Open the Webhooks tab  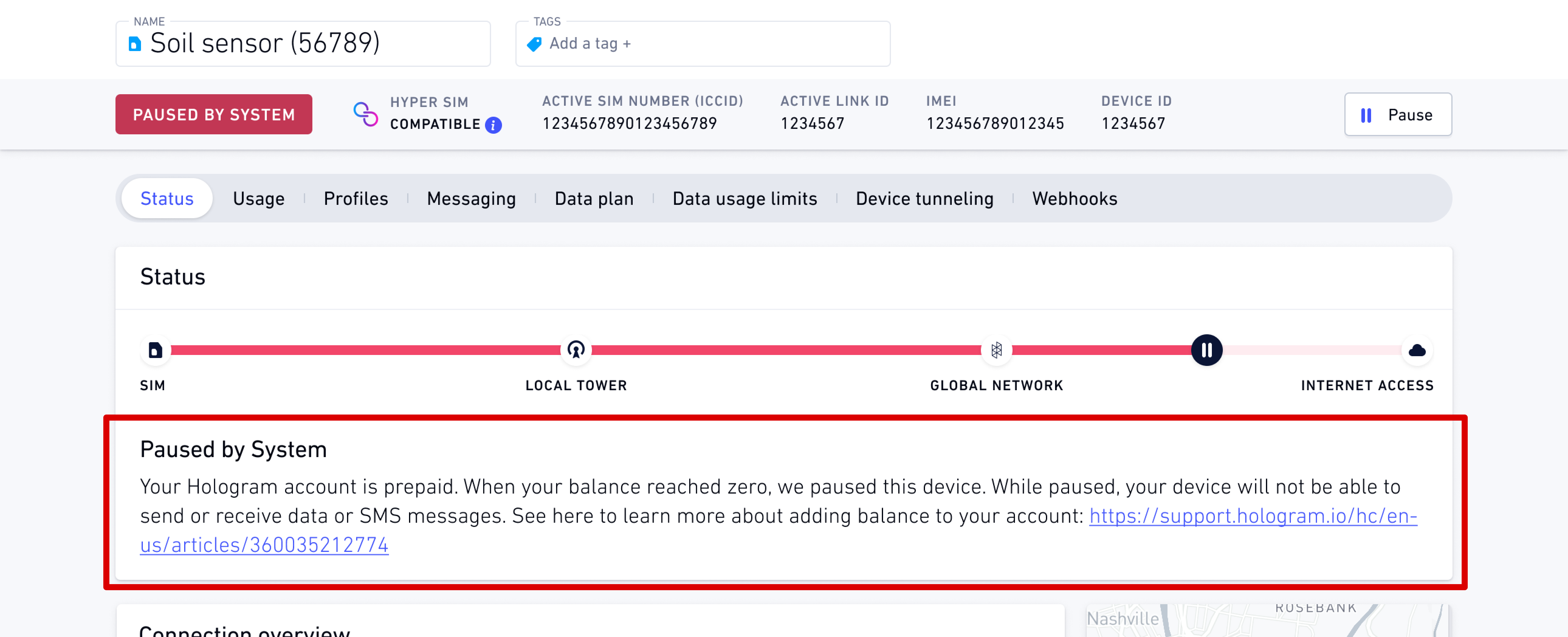1074,198
